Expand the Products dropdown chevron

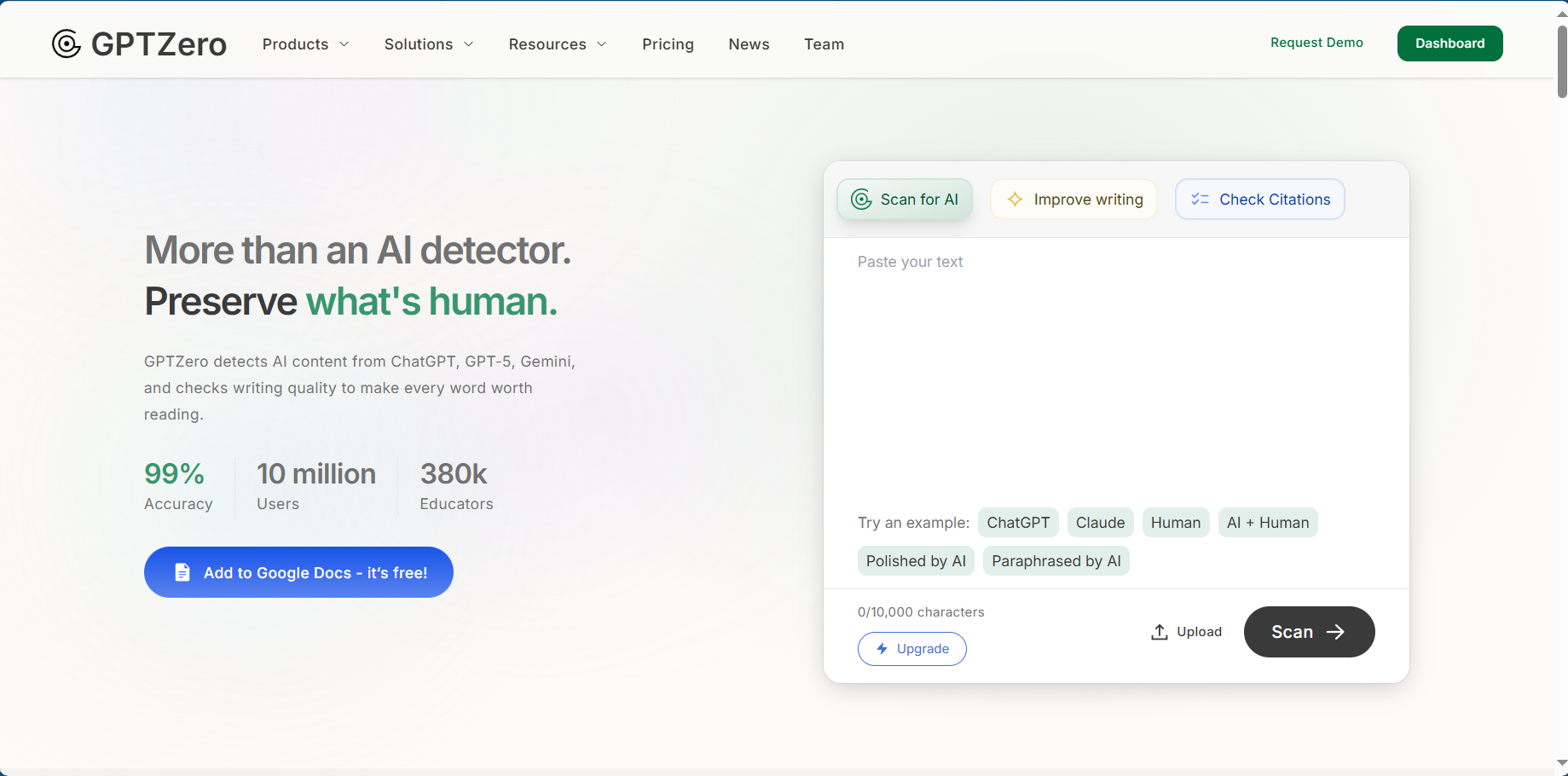344,44
